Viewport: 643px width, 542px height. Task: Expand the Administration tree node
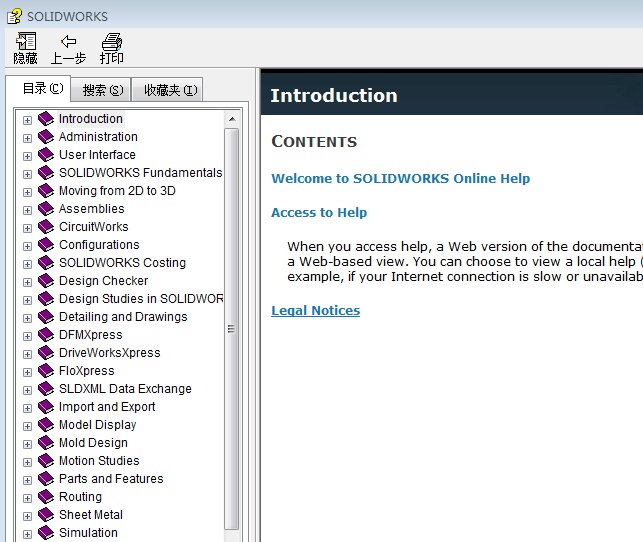click(x=27, y=139)
